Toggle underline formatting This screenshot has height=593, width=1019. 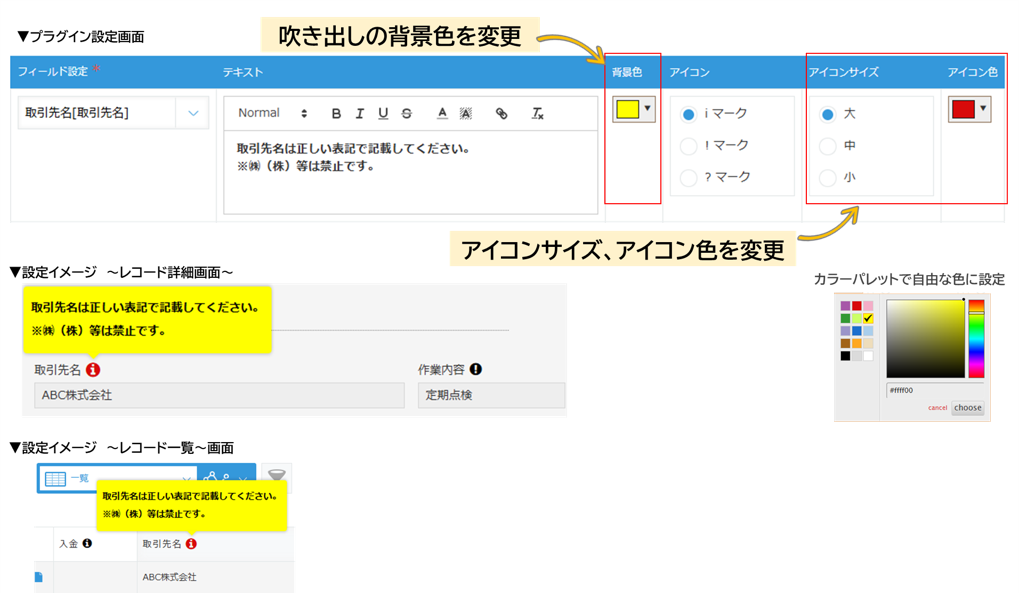coord(382,112)
